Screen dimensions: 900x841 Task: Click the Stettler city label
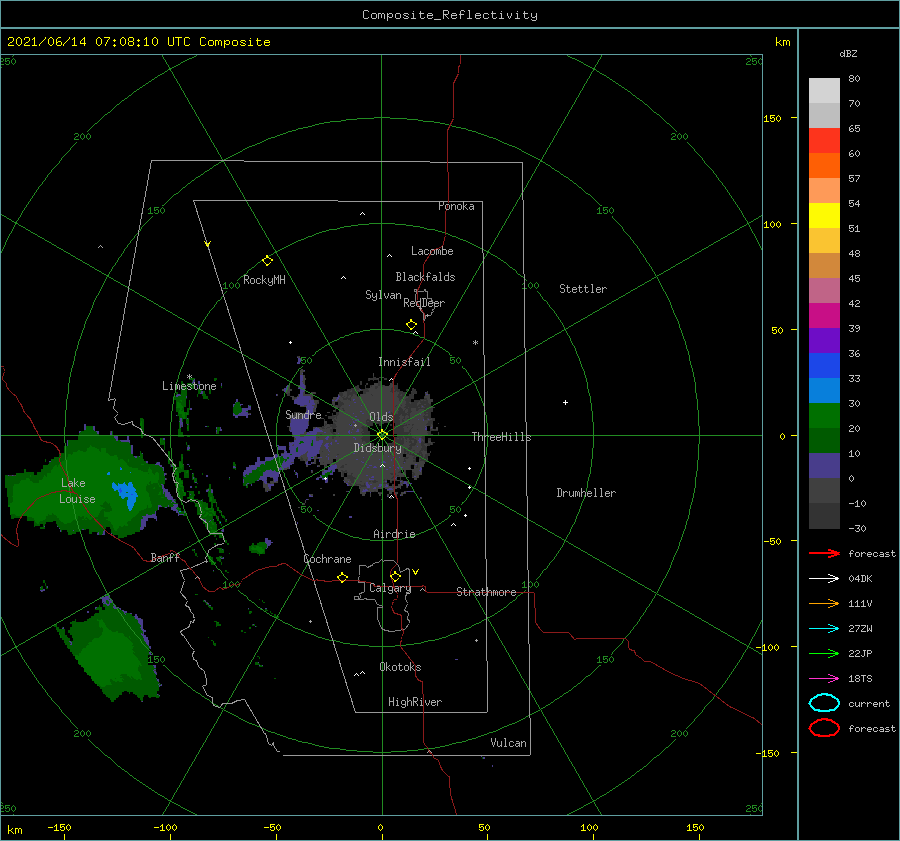583,289
